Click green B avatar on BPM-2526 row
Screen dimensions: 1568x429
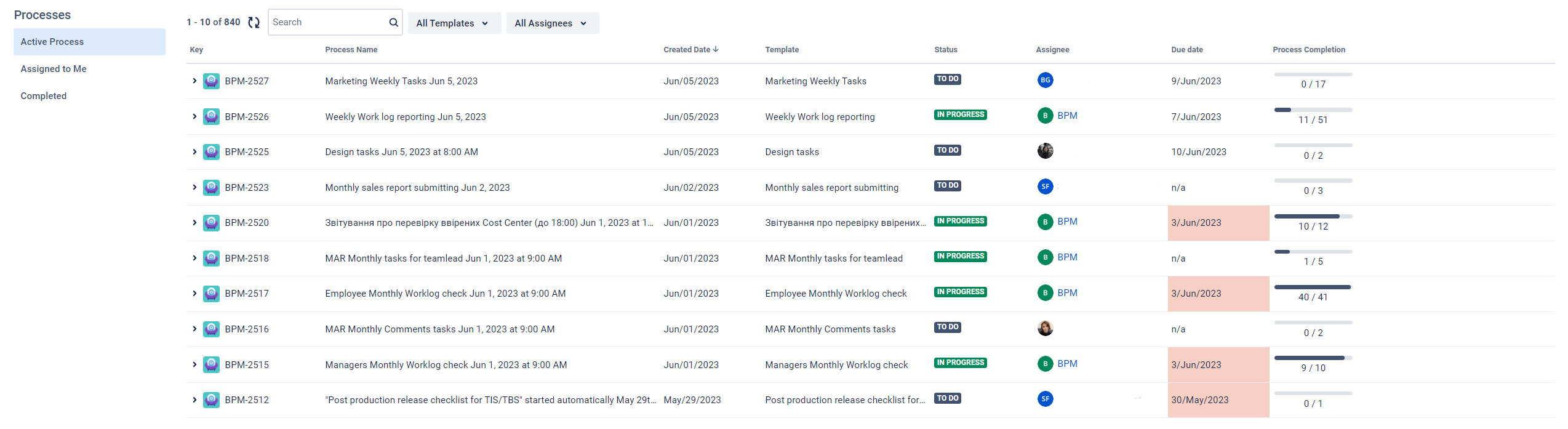pyautogui.click(x=1045, y=116)
